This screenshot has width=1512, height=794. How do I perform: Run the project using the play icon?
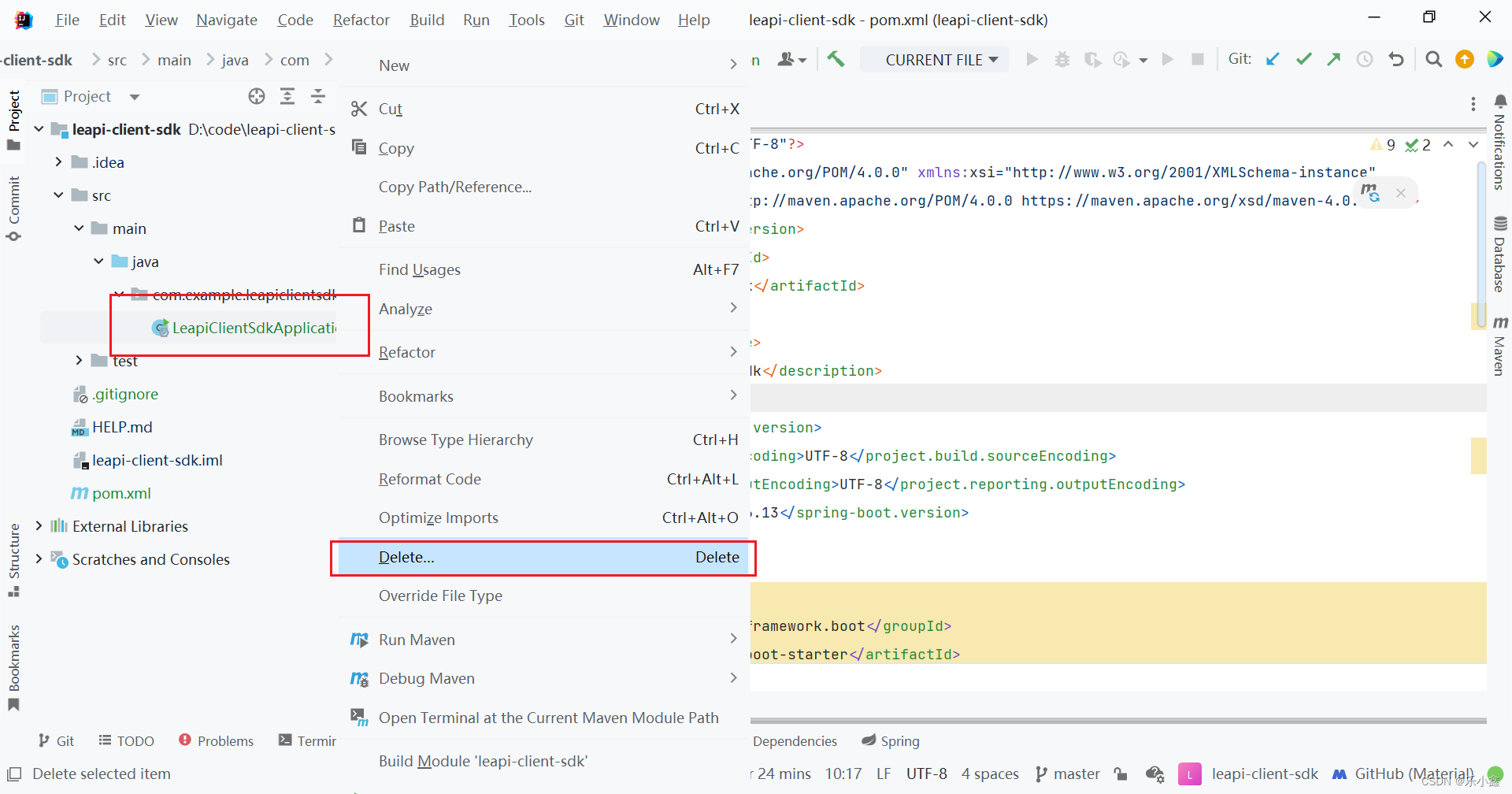click(x=1032, y=59)
